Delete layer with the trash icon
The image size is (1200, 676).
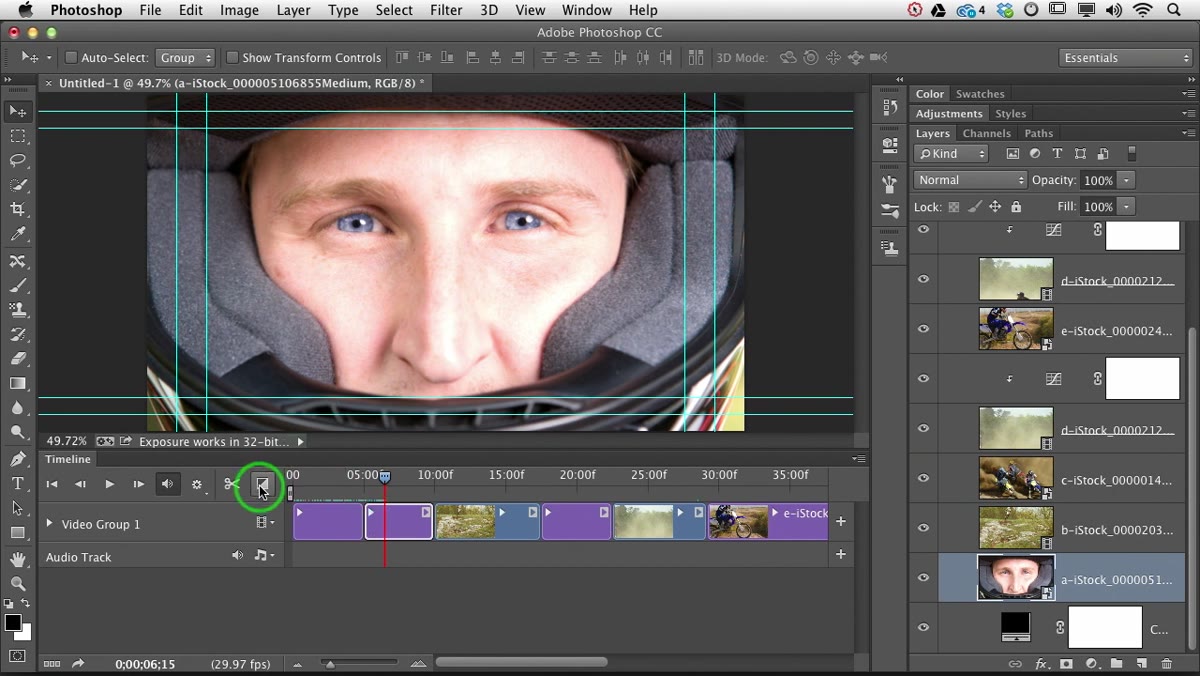[1166, 664]
